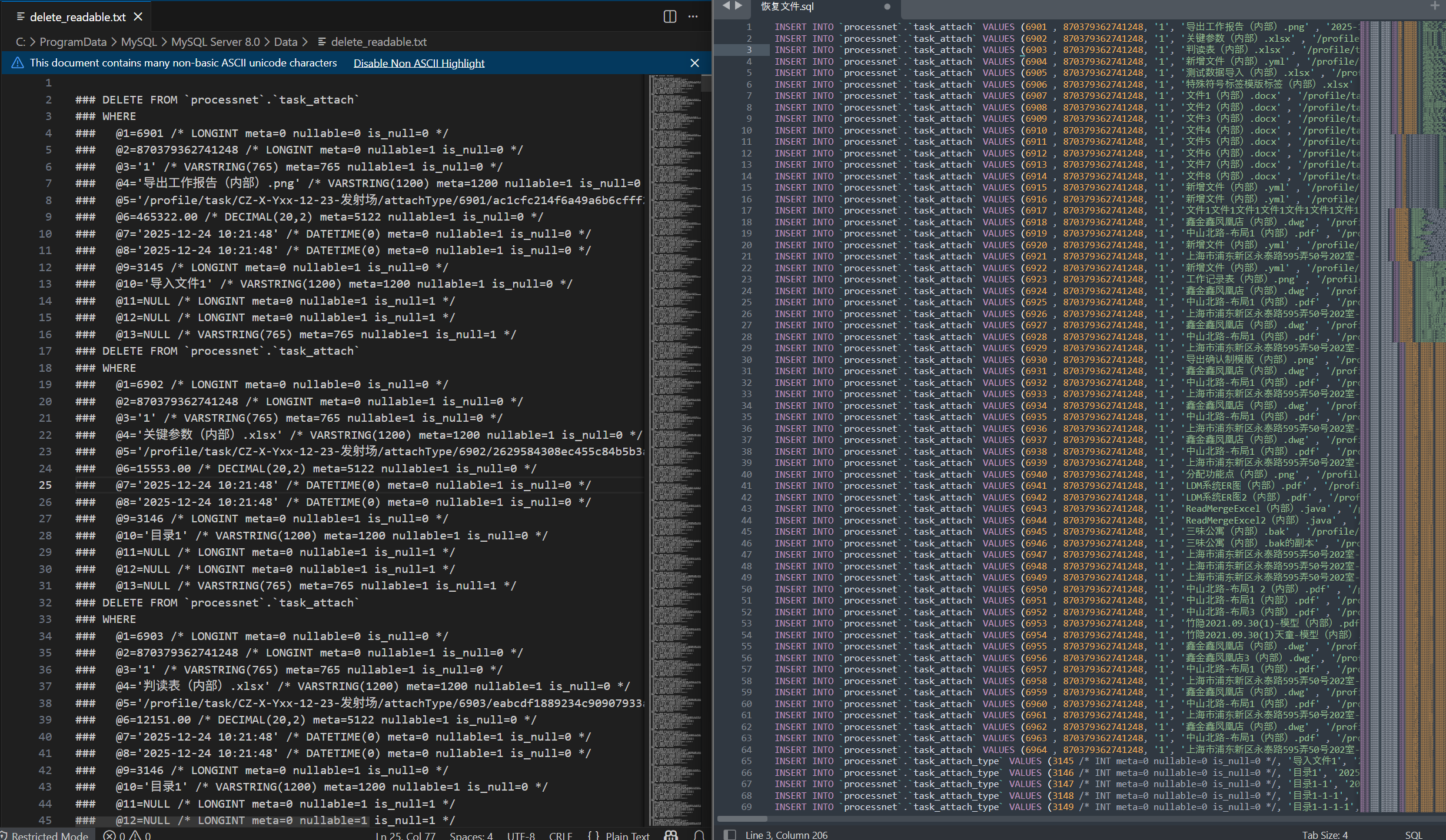Click the errors and warnings indicator
Image resolution: width=1446 pixels, height=840 pixels.
[127, 835]
